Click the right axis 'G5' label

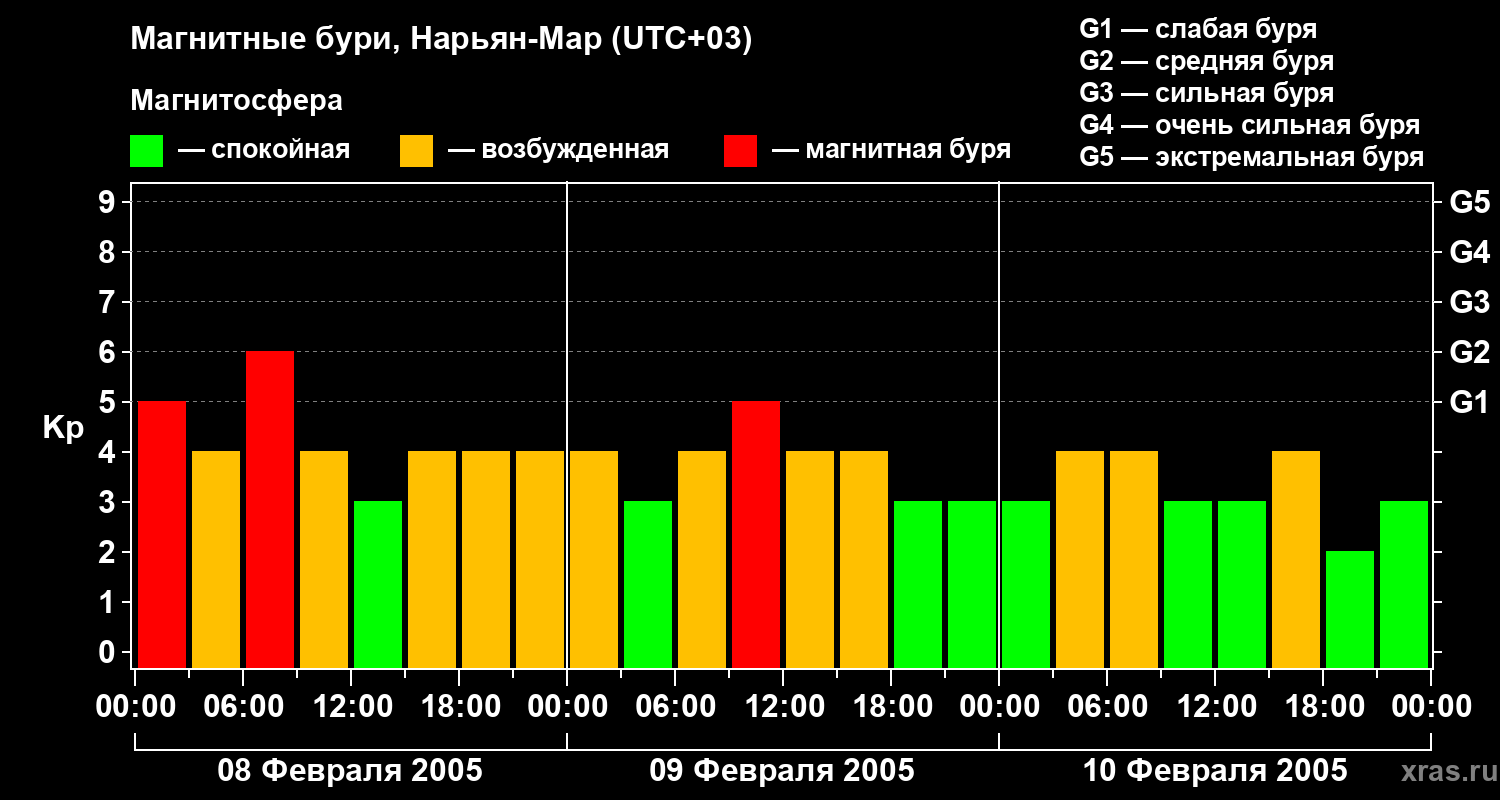(1470, 202)
